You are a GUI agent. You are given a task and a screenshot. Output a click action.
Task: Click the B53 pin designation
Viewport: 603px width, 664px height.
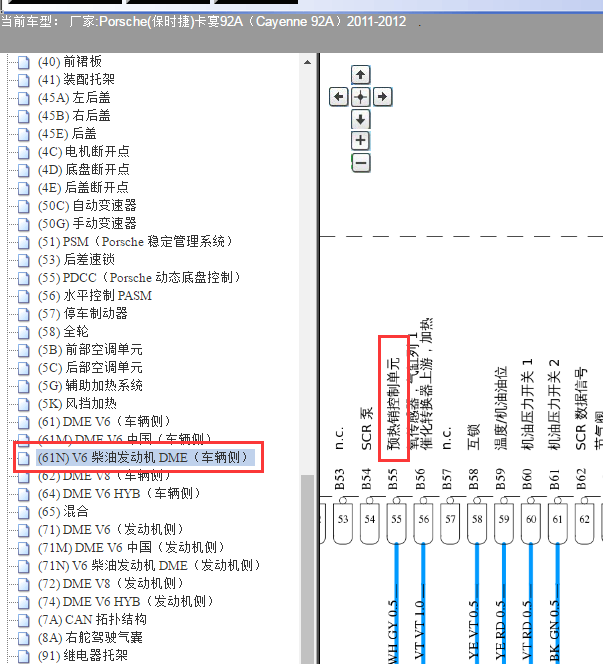[340, 479]
